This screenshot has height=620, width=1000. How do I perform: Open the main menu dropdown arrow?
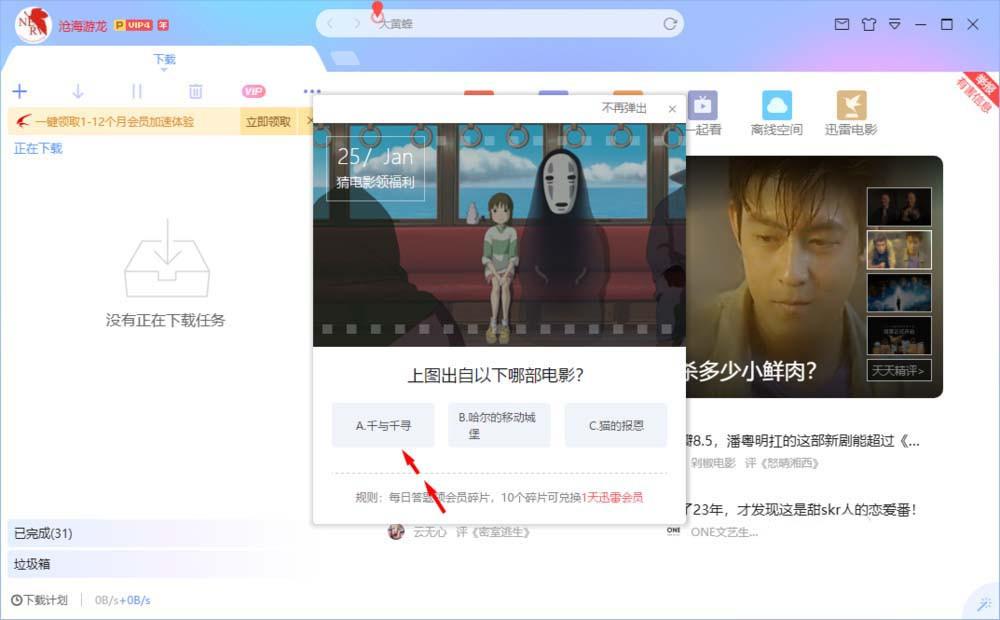point(895,22)
